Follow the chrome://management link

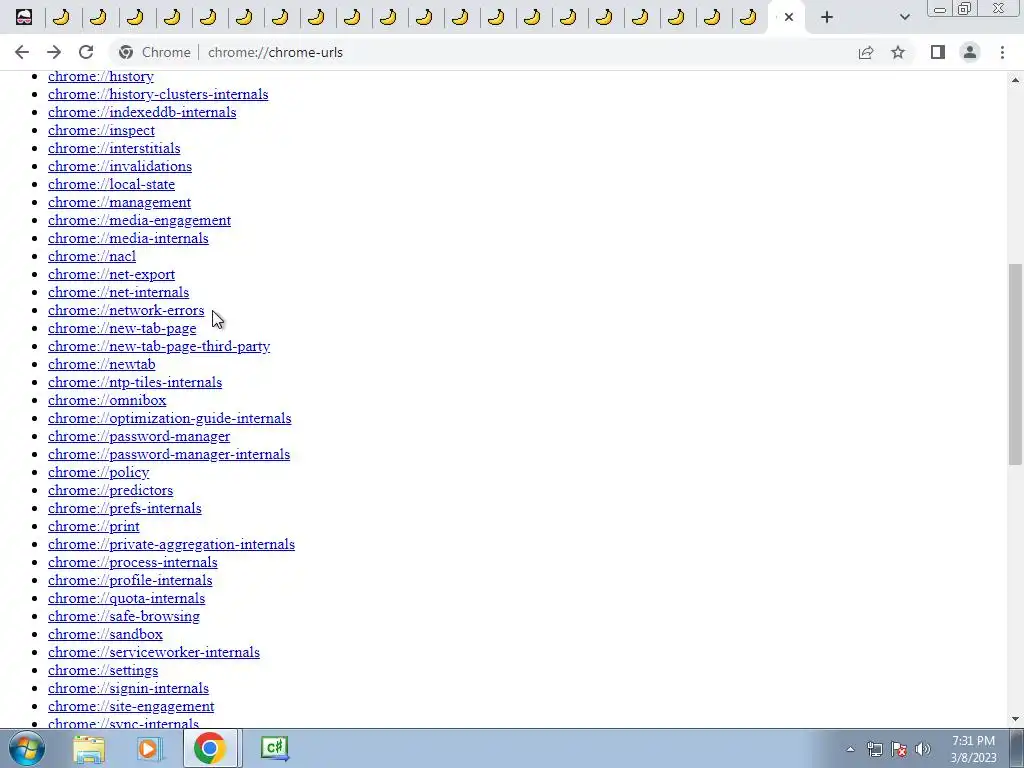click(x=120, y=202)
